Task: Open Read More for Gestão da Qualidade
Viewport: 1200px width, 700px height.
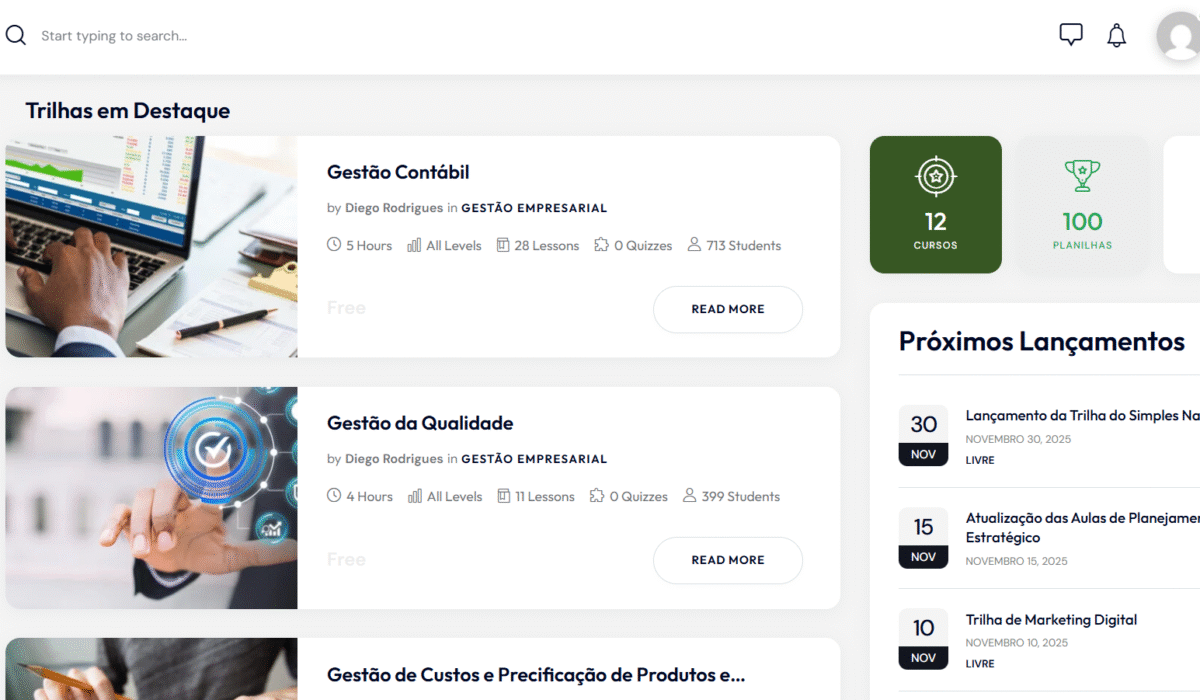Action: 728,560
